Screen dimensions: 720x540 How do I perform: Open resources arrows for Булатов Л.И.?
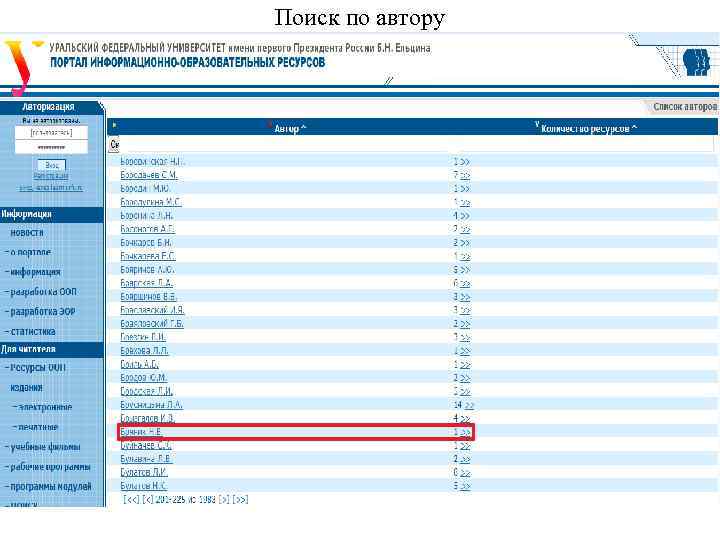[x=465, y=472]
